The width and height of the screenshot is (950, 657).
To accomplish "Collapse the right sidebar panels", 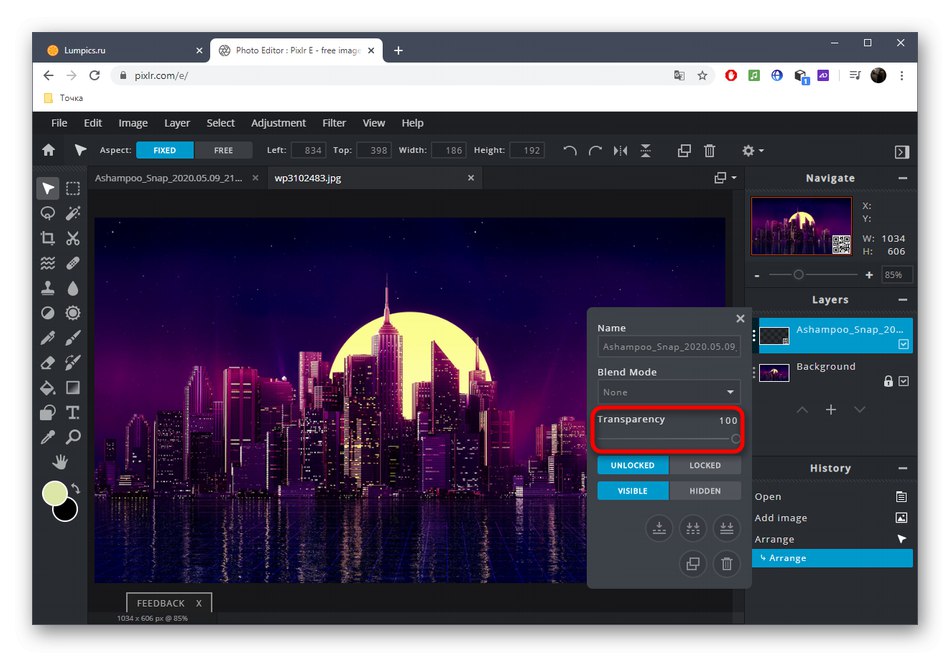I will coord(902,152).
